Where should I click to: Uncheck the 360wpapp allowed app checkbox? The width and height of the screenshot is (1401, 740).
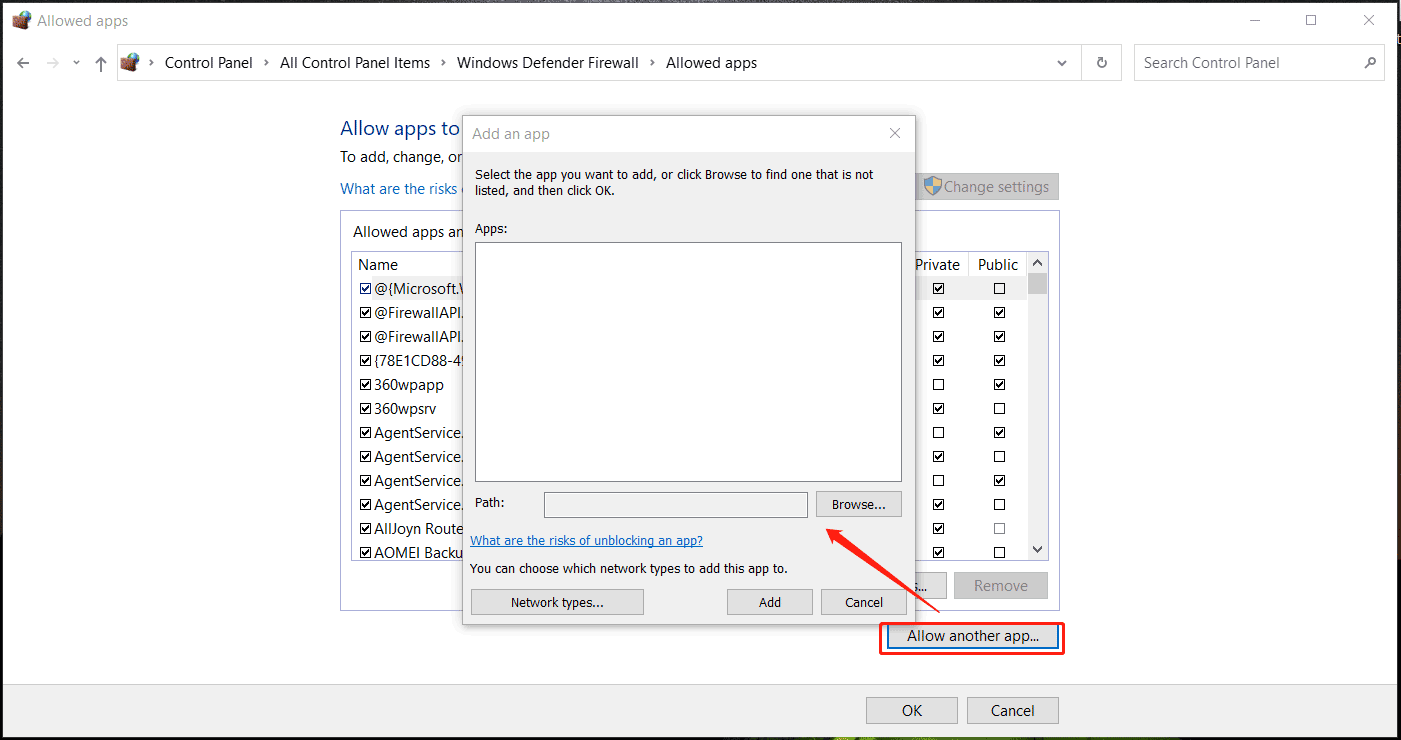[365, 384]
